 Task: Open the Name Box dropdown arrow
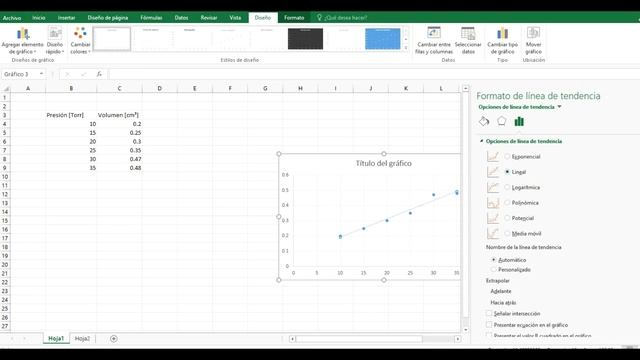[41, 74]
